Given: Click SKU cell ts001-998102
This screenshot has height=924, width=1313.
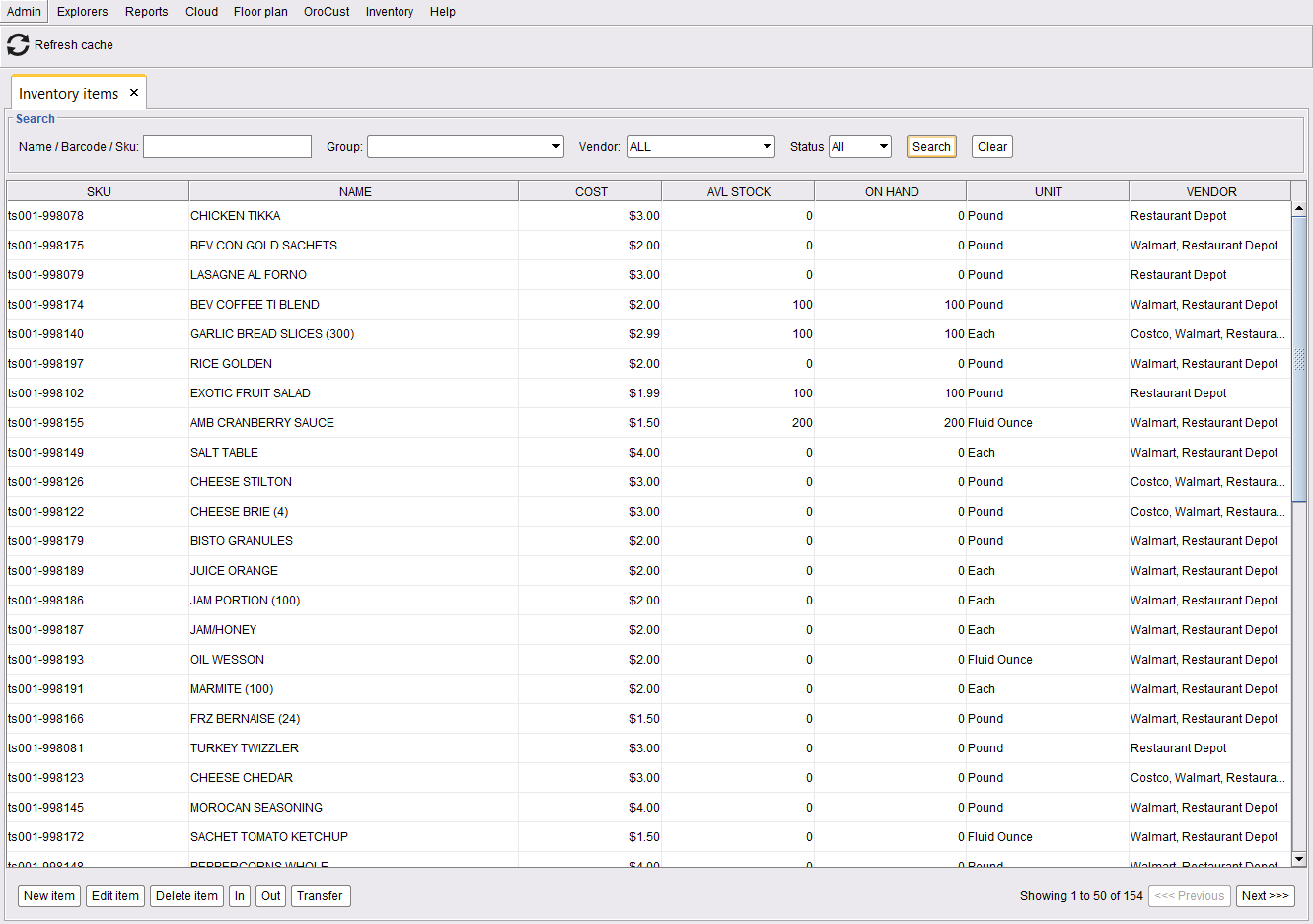Looking at the screenshot, I should (98, 393).
